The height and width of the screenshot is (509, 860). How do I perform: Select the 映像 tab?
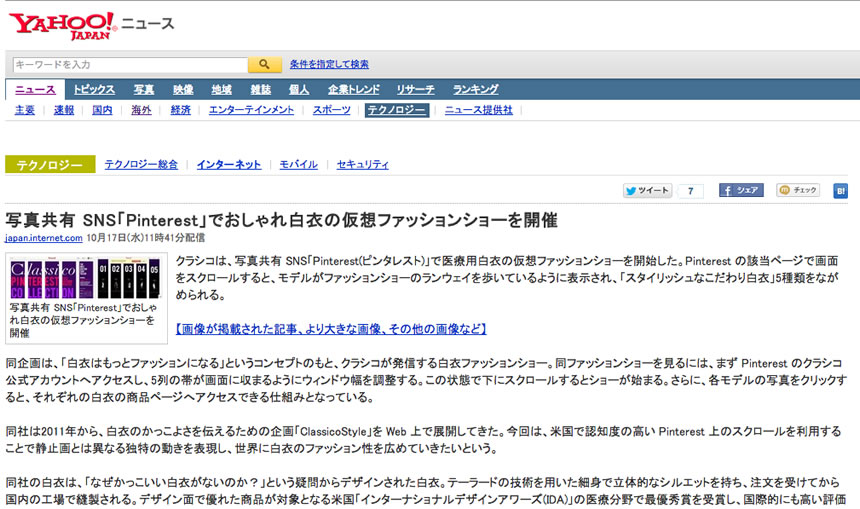[x=183, y=89]
